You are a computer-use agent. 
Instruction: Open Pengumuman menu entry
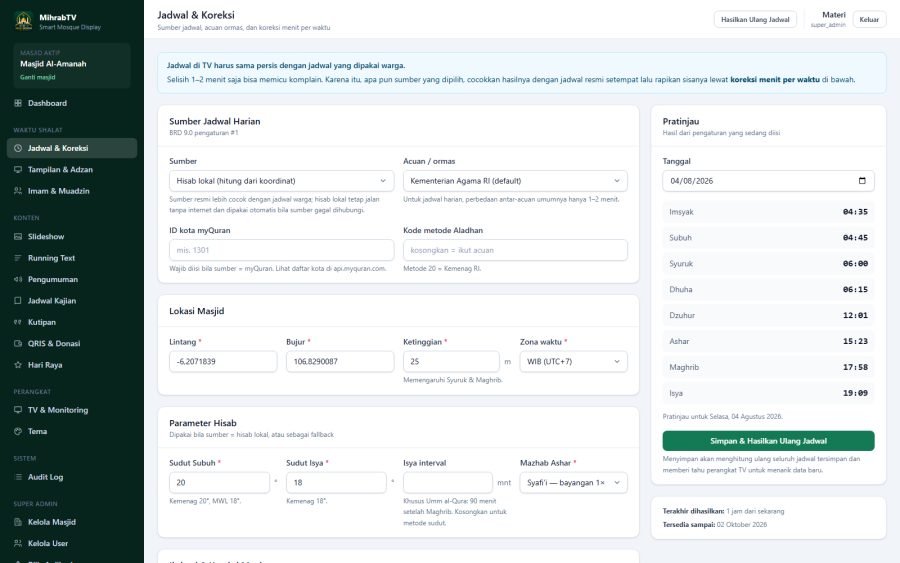point(72,279)
